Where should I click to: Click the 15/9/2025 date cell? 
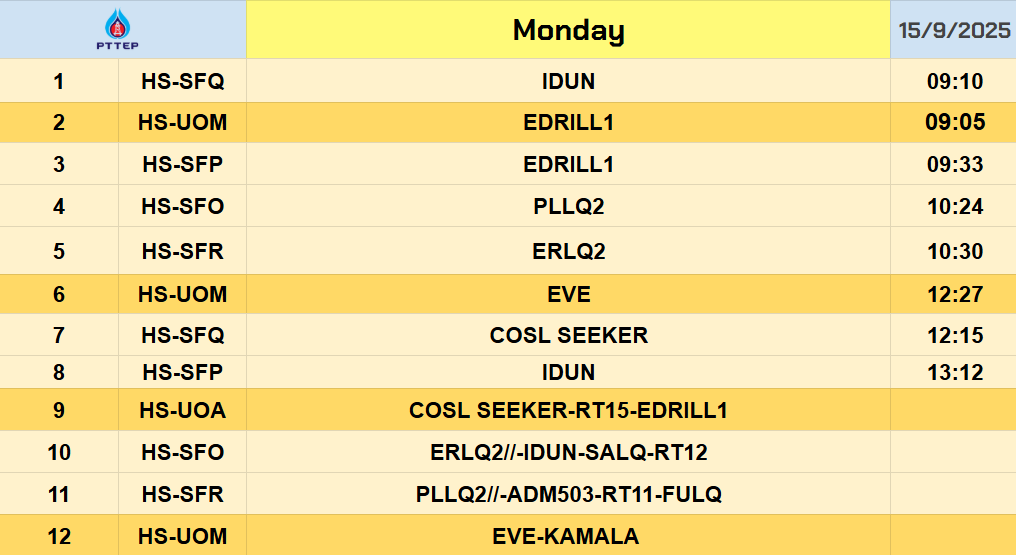point(954,30)
